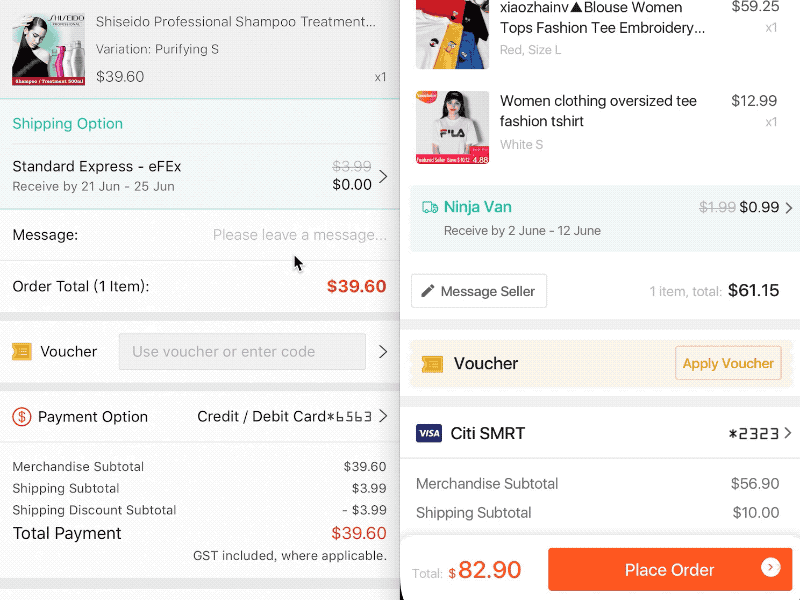Open the voucher code selector chevron
Image resolution: width=800 pixels, height=600 pixels.
click(x=381, y=351)
